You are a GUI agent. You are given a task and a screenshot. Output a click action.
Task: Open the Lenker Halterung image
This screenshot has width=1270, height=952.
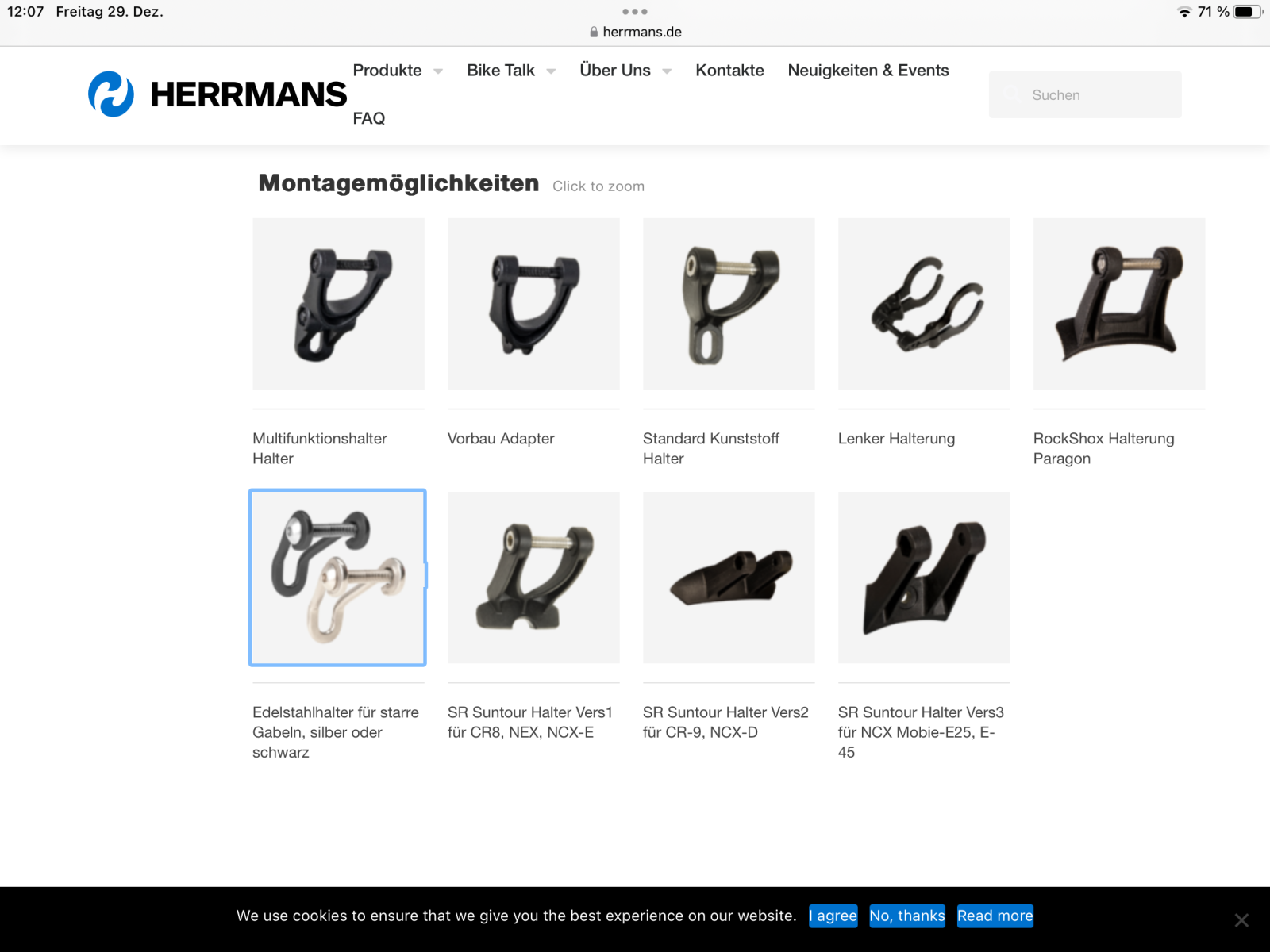924,304
